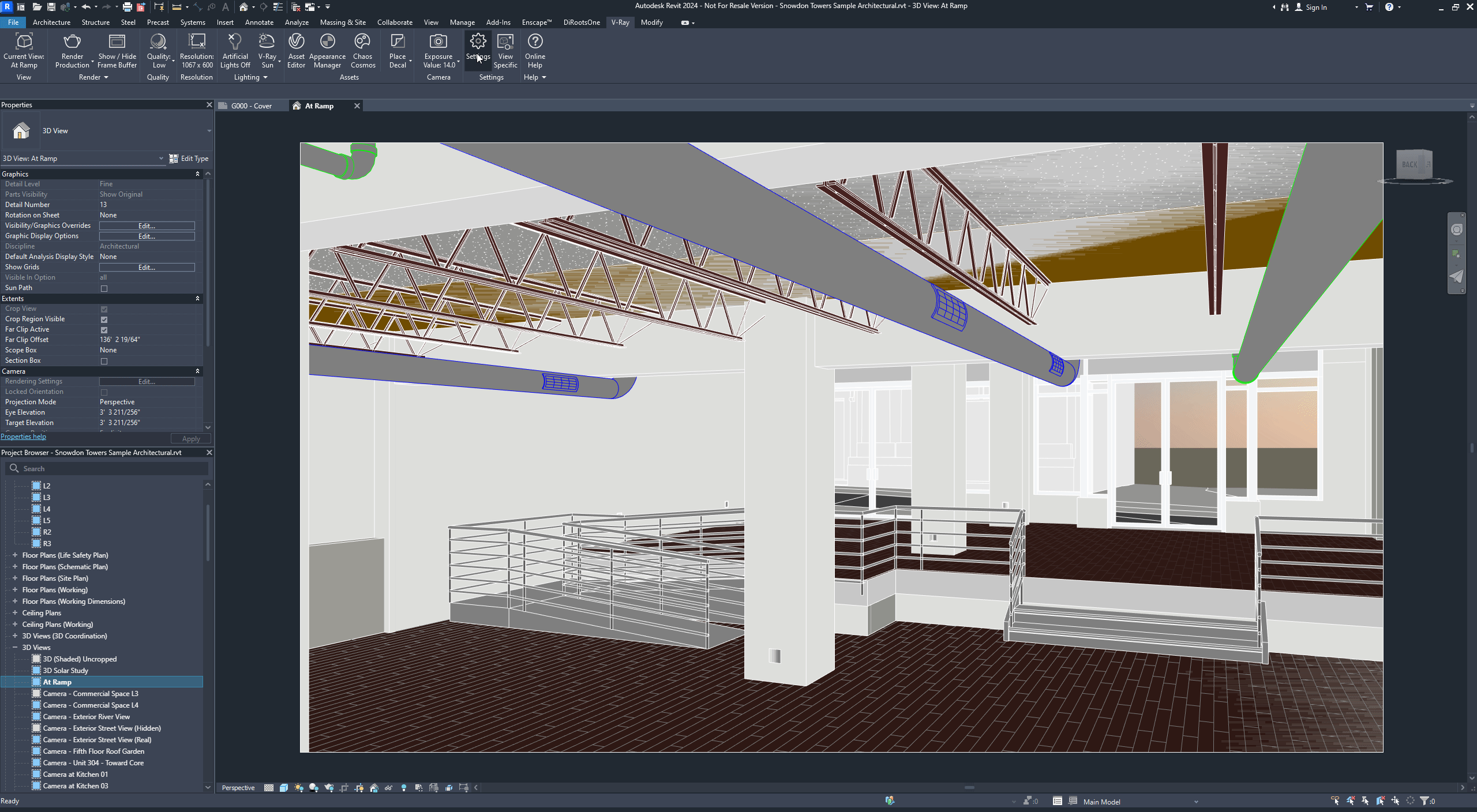Open the Appearance Manager
Image resolution: width=1477 pixels, height=812 pixels.
[327, 42]
